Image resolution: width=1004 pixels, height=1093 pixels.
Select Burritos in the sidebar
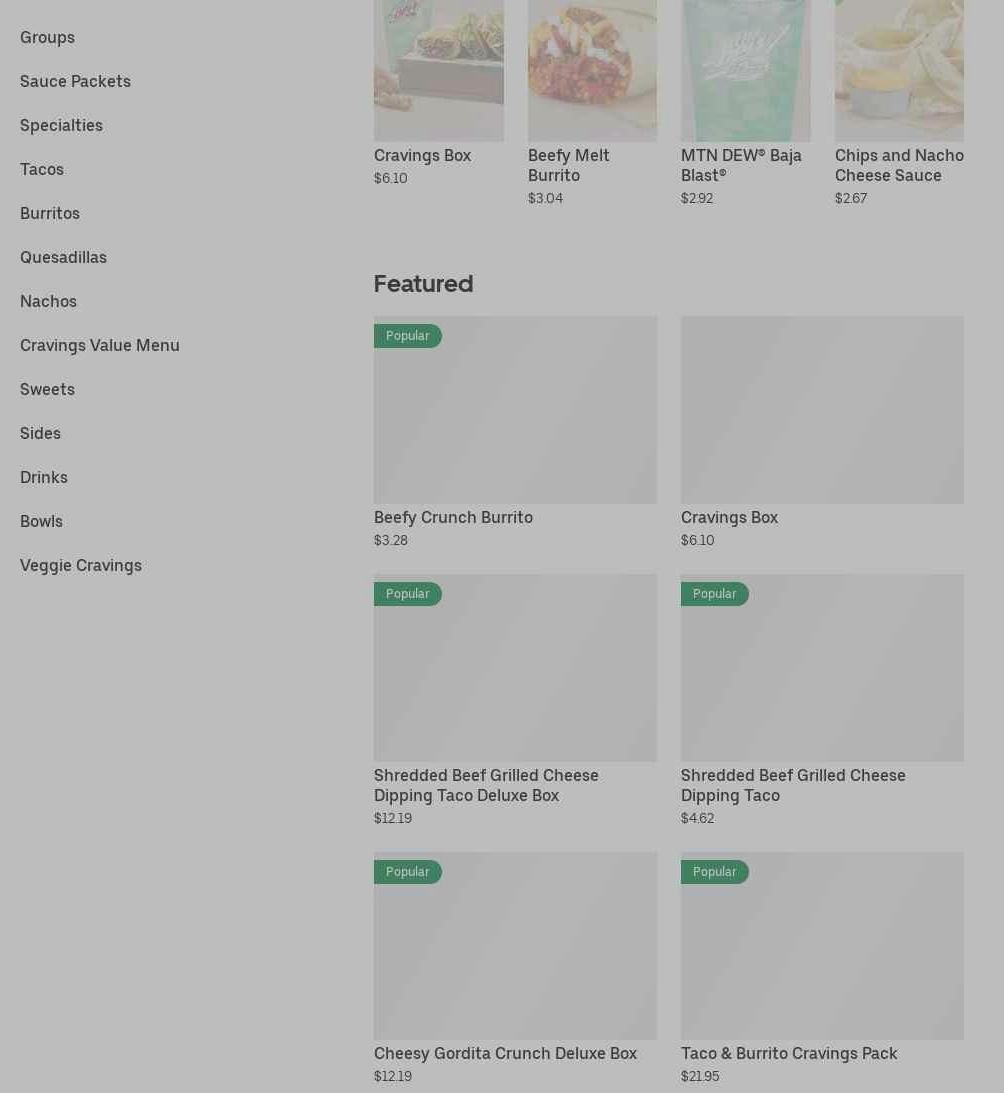(x=50, y=213)
